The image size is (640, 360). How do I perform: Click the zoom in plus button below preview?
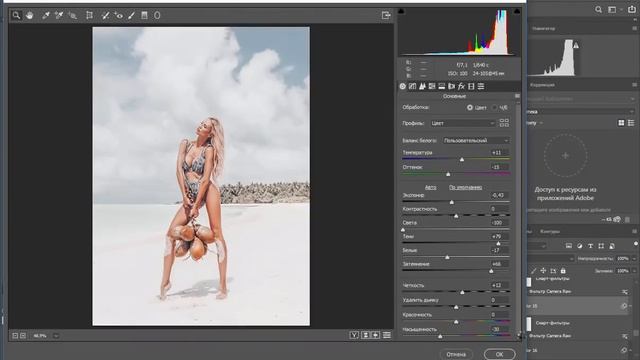pos(23,336)
